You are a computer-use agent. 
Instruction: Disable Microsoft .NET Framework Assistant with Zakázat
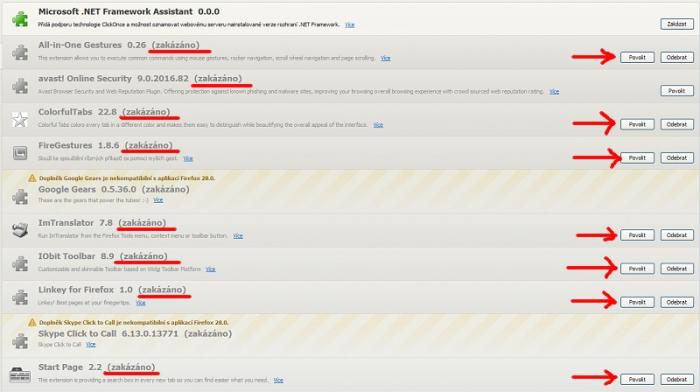(677, 24)
